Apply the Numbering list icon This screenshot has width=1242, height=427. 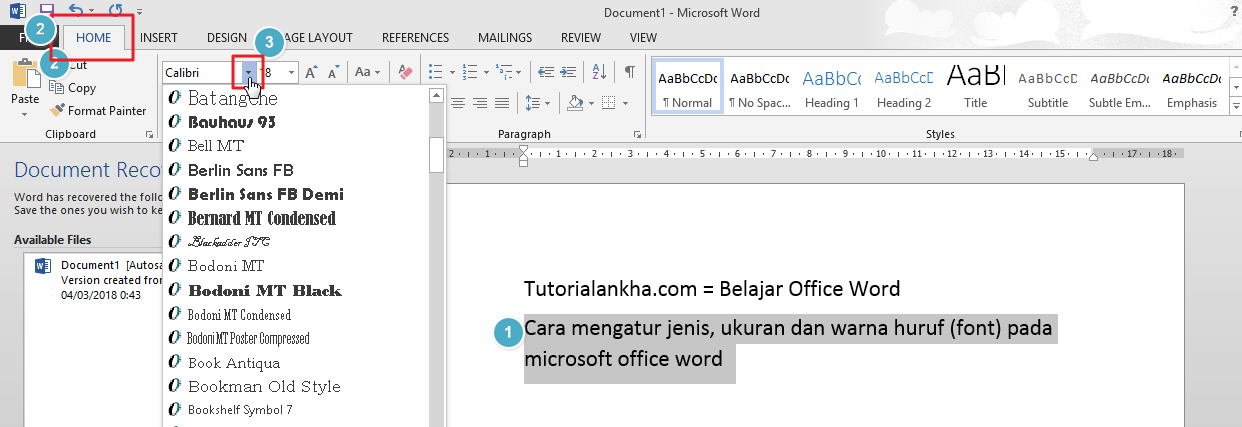tap(470, 72)
